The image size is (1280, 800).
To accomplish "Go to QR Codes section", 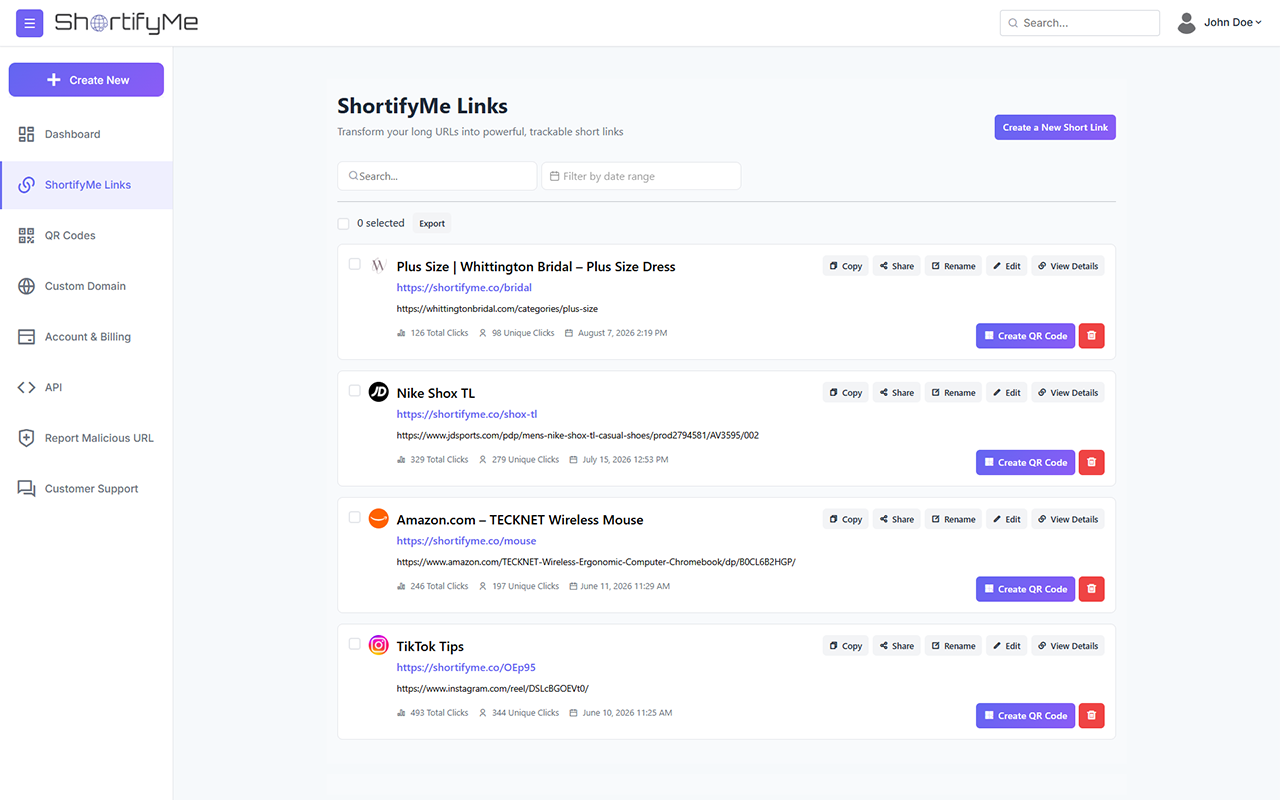I will [86, 235].
